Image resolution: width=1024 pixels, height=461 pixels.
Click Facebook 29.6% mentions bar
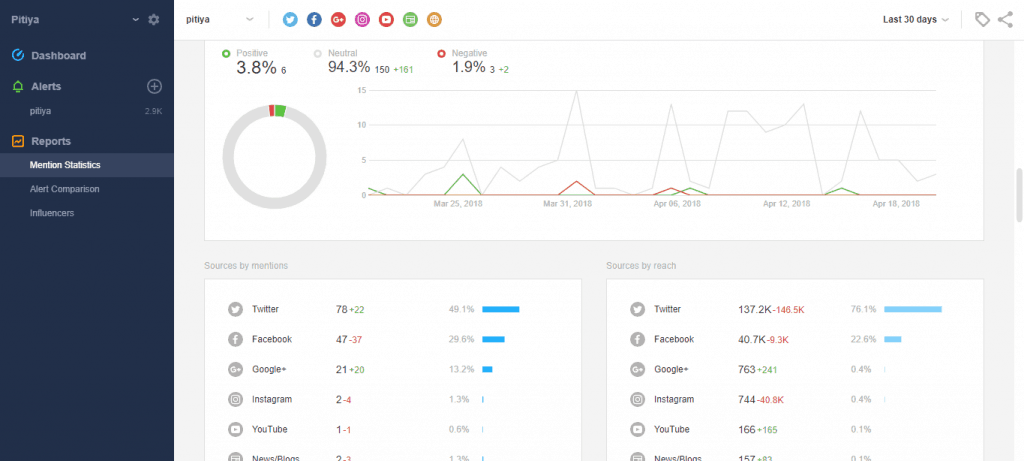[x=494, y=340]
